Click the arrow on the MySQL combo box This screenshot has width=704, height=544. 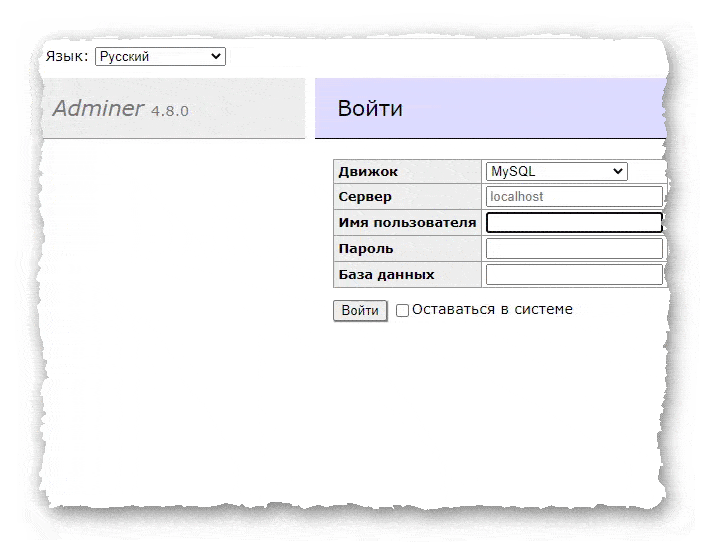618,172
